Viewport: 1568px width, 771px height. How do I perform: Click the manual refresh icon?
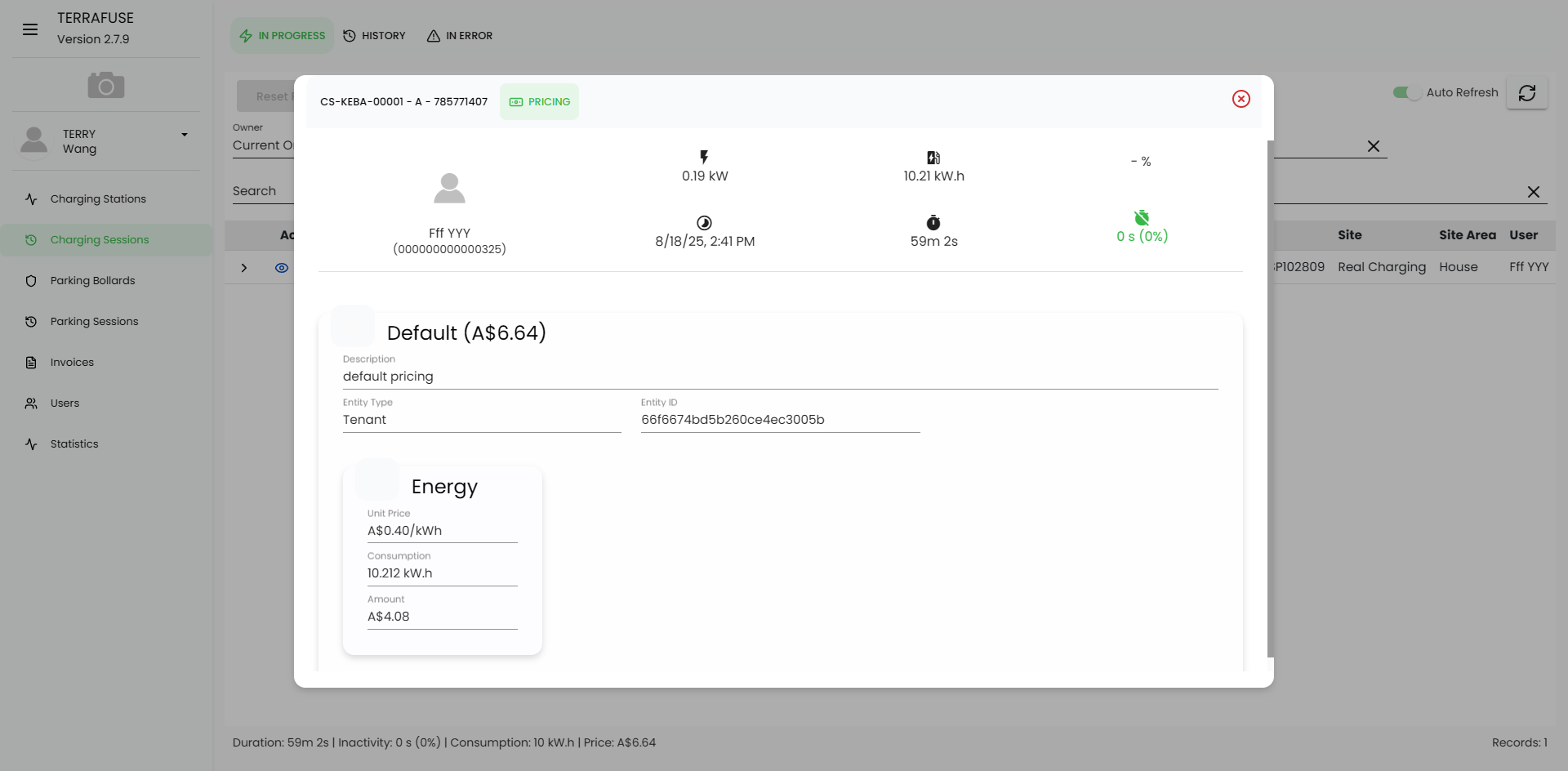[1527, 92]
